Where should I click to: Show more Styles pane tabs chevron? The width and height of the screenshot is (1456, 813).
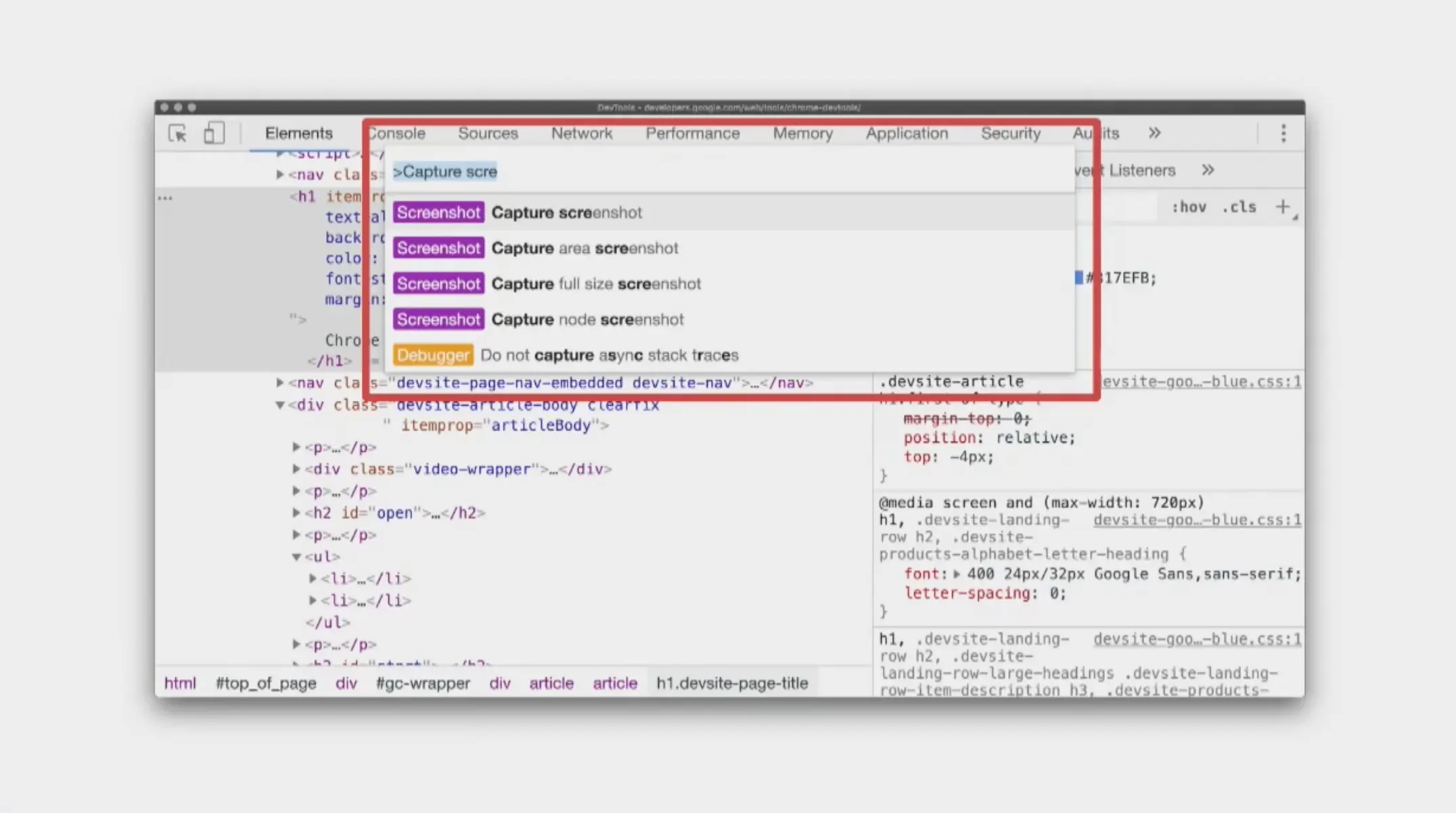point(1208,170)
